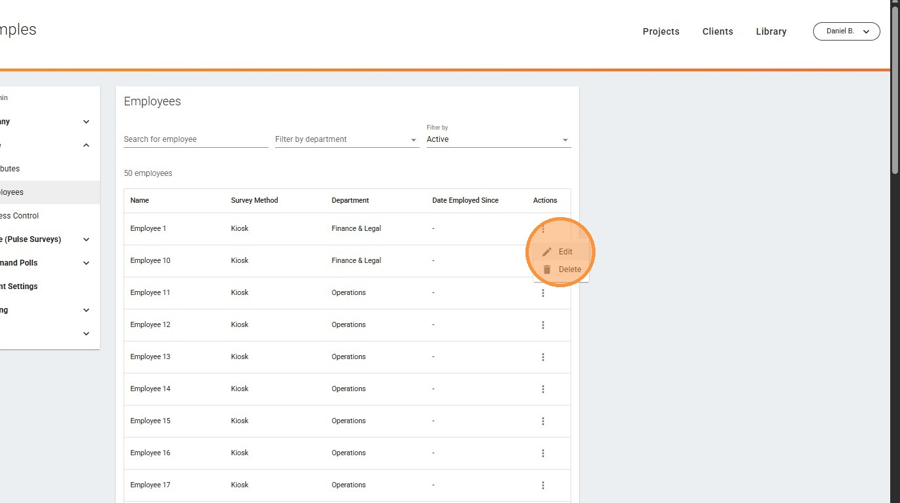
Task: Click Kiosk in Employee 14 row
Action: pyautogui.click(x=239, y=389)
